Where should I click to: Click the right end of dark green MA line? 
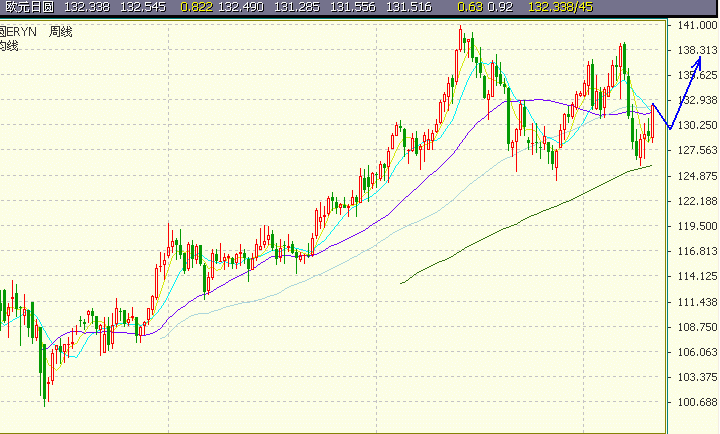pyautogui.click(x=651, y=166)
